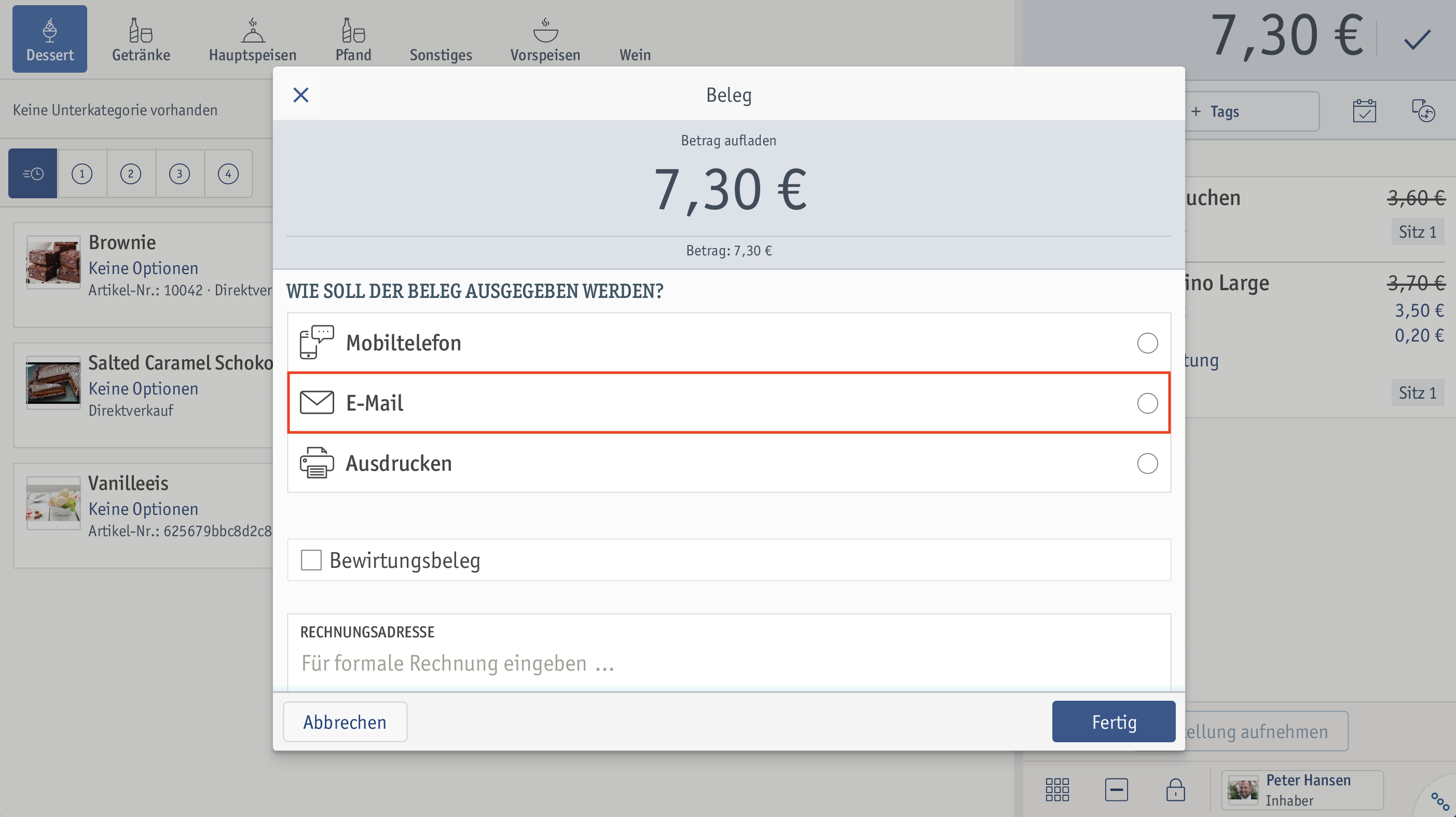Open Peter Hansen user profile

tap(1302, 790)
